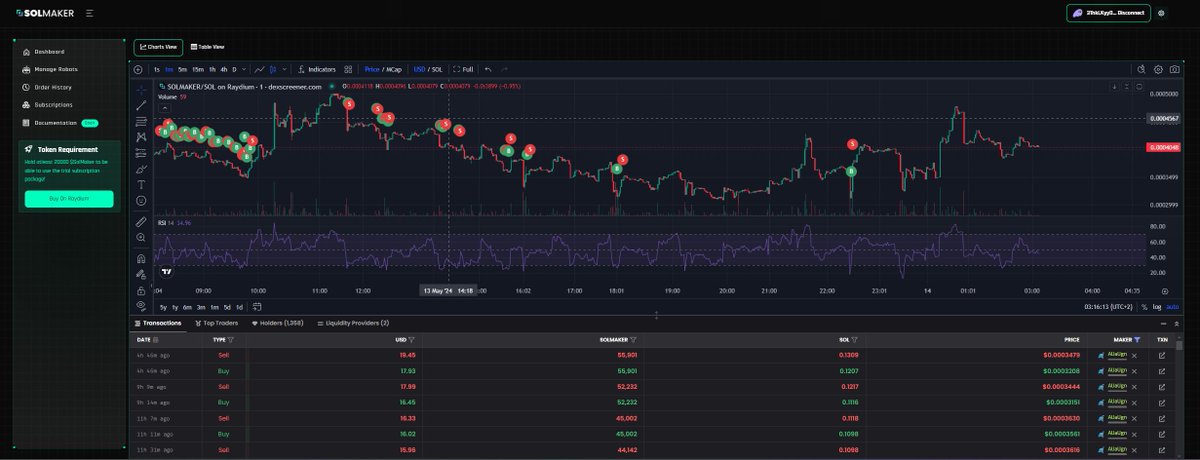Expand the timeframe dropdown arrow after D
The image size is (1200, 460).
click(x=245, y=70)
